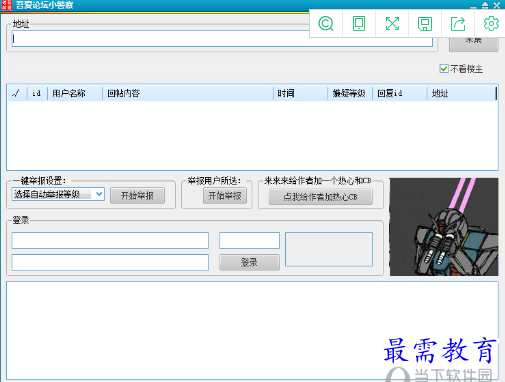
Task: Open the 选择自动举报等级 dropdown
Action: pyautogui.click(x=58, y=194)
